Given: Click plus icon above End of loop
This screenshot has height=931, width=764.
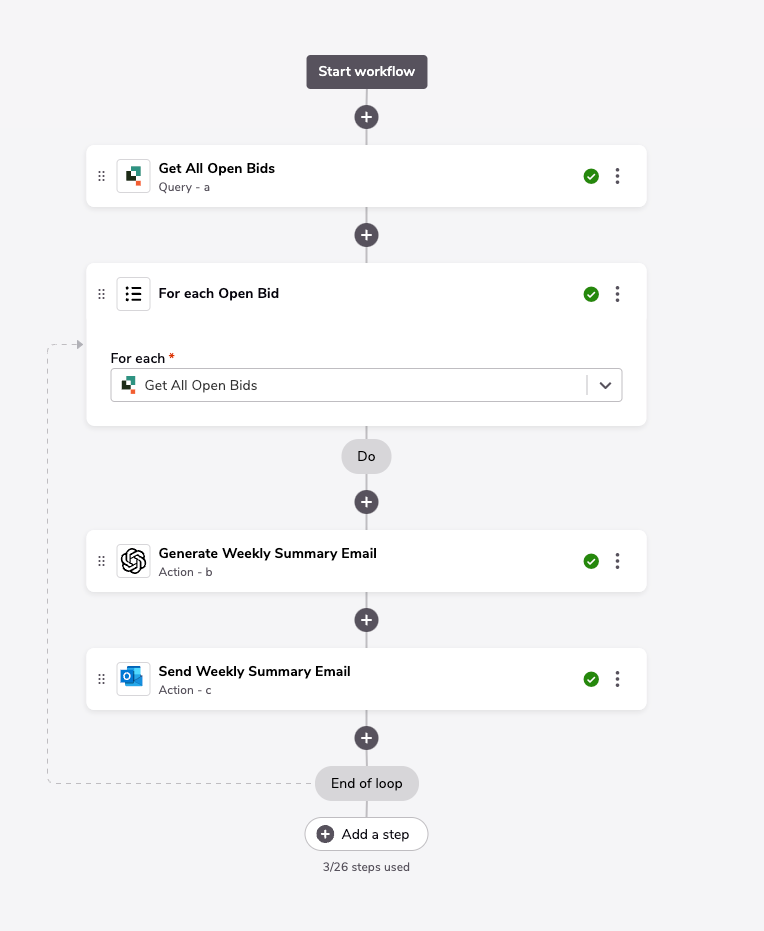Looking at the screenshot, I should click(x=366, y=738).
